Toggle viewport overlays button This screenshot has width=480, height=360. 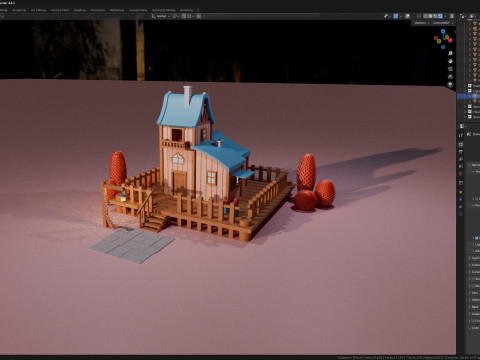pyautogui.click(x=407, y=16)
